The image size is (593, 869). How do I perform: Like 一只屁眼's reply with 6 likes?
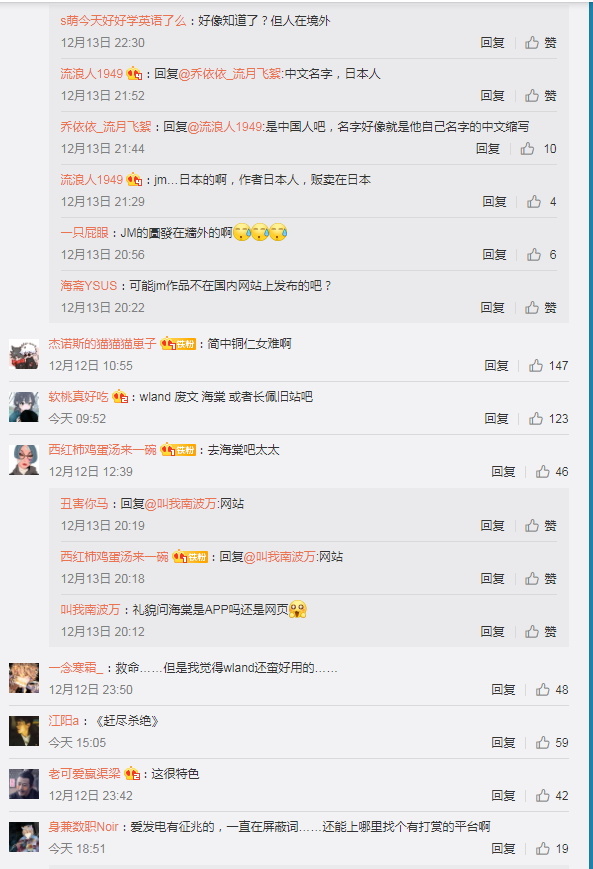point(541,254)
